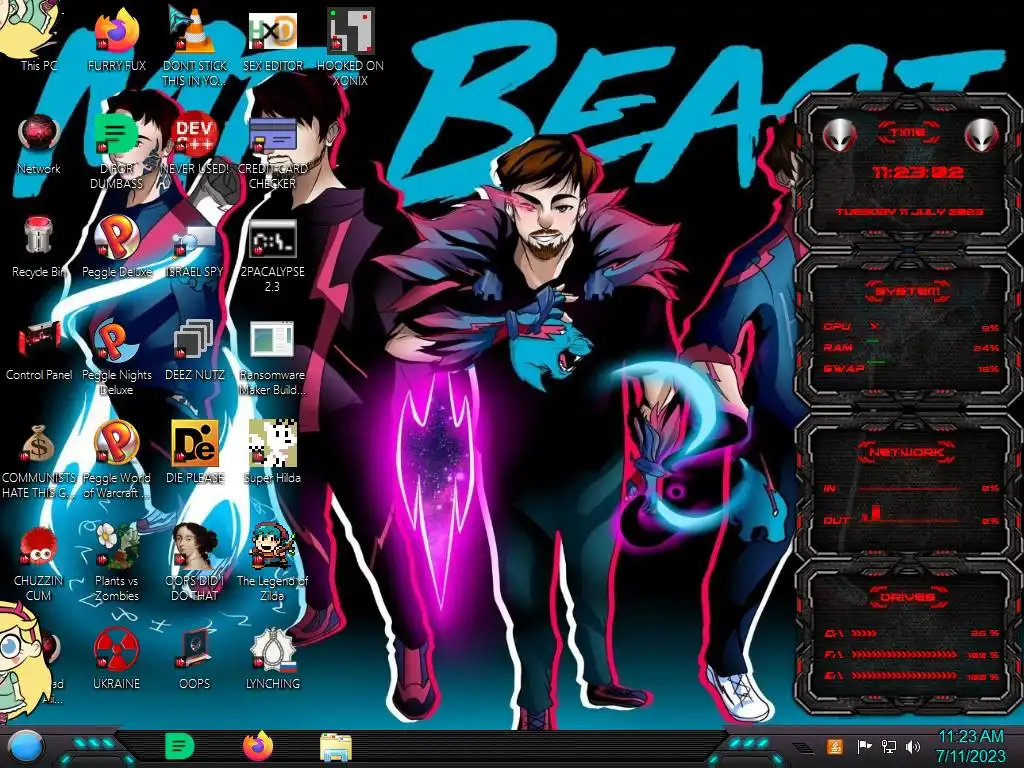Click the orange Java tray icon
1024x768 pixels.
(835, 746)
